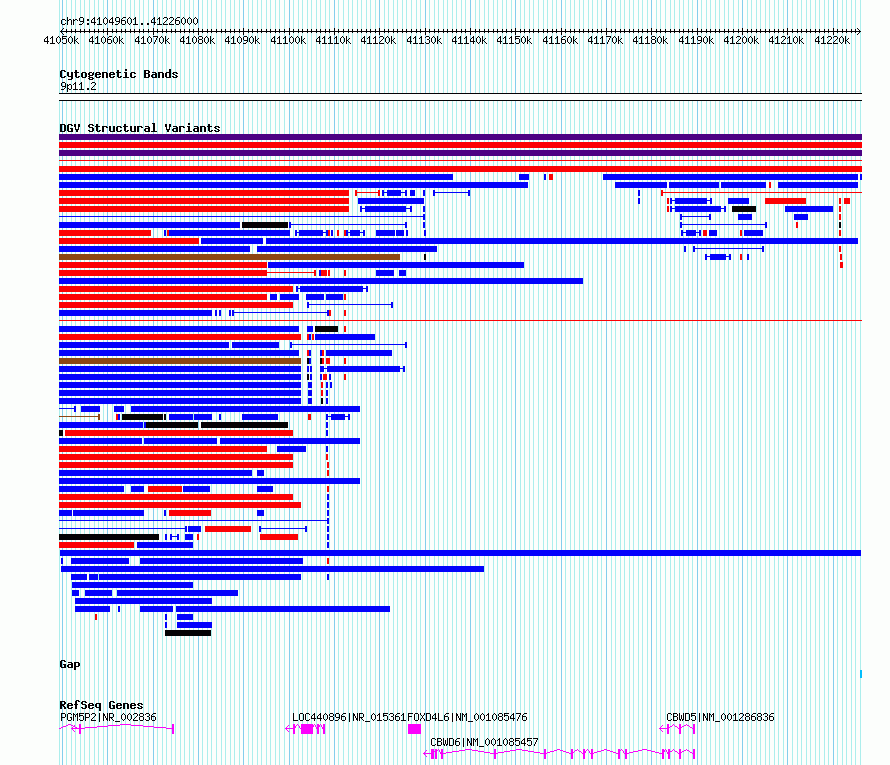Select the 41210k ruler label

(x=787, y=40)
